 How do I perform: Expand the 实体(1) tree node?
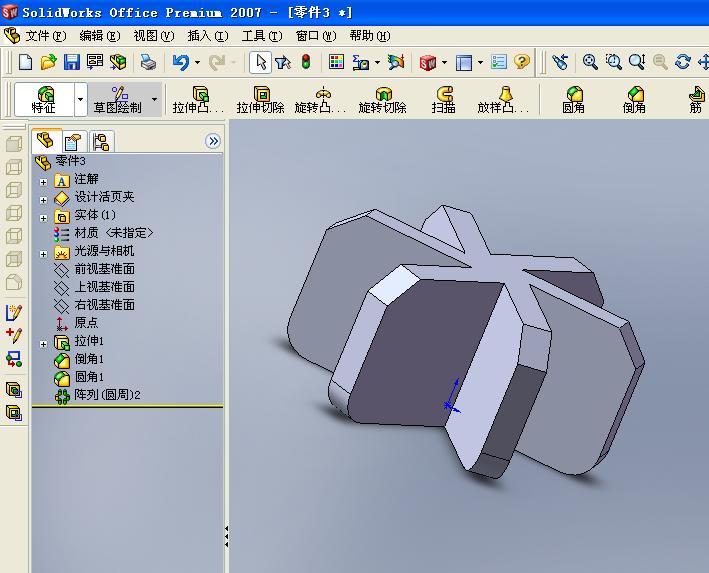tap(43, 218)
